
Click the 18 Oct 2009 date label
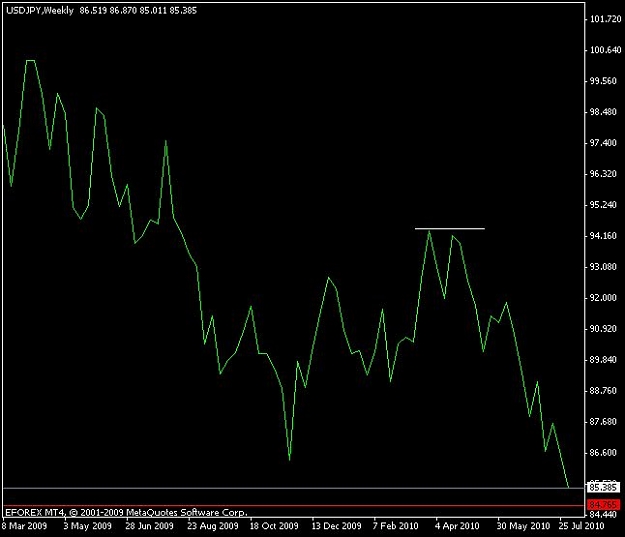click(274, 526)
